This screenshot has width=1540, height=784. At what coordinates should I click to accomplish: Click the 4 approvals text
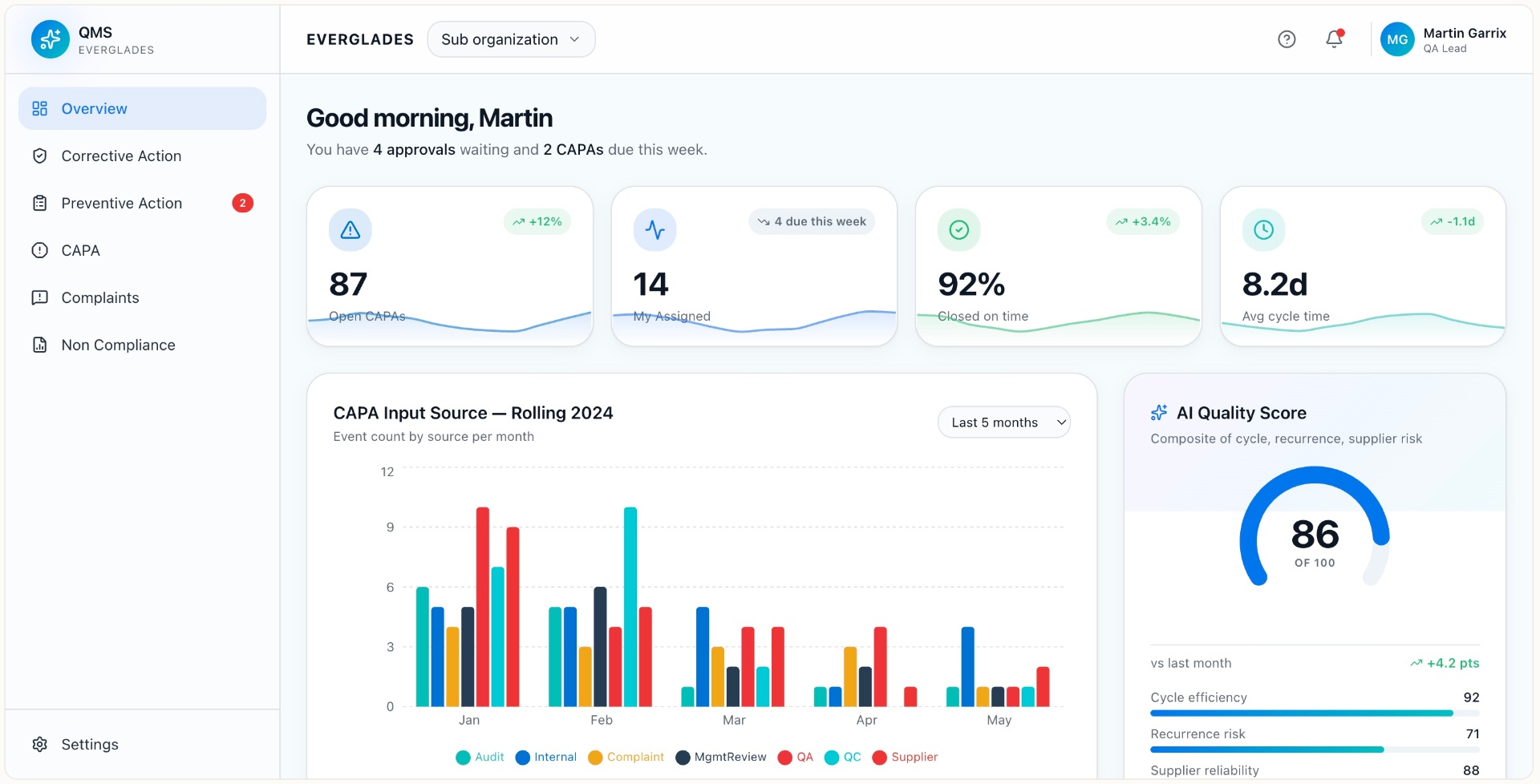tap(414, 150)
